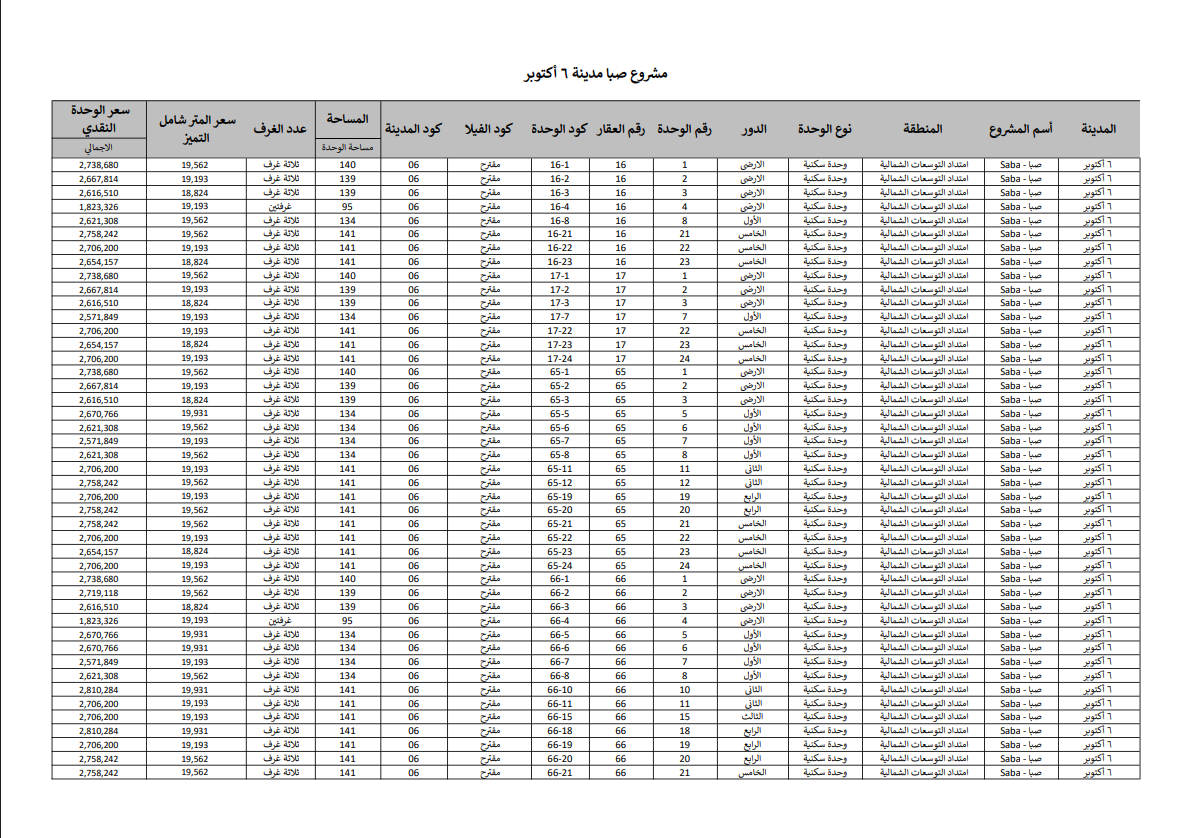Select the كود المدينة column header
1189x838 pixels.
[x=414, y=129]
